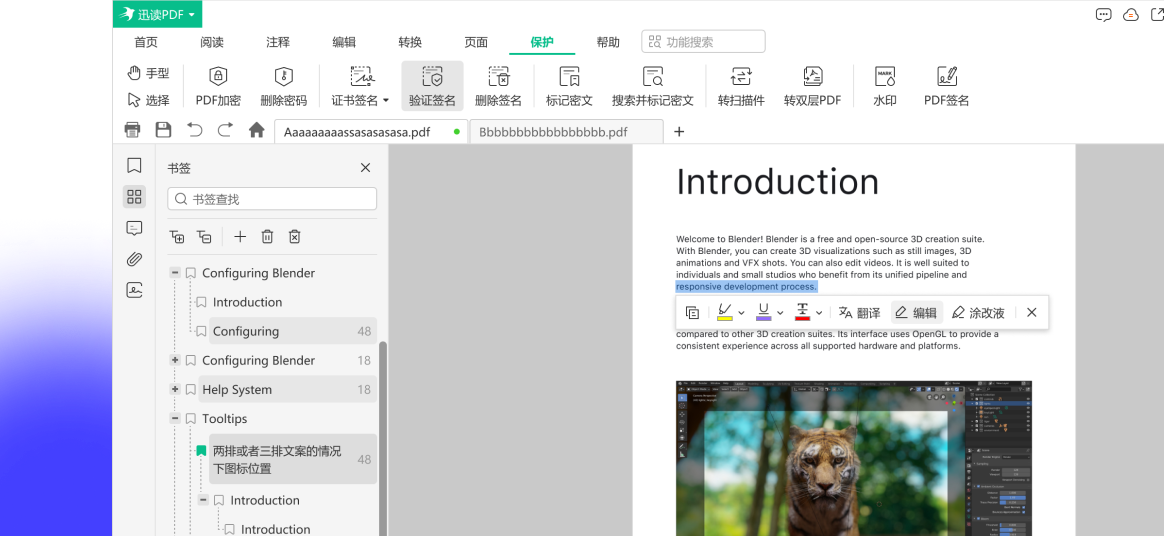Delete selected bookmark trash icon
This screenshot has height=536, width=1164.
coord(267,237)
